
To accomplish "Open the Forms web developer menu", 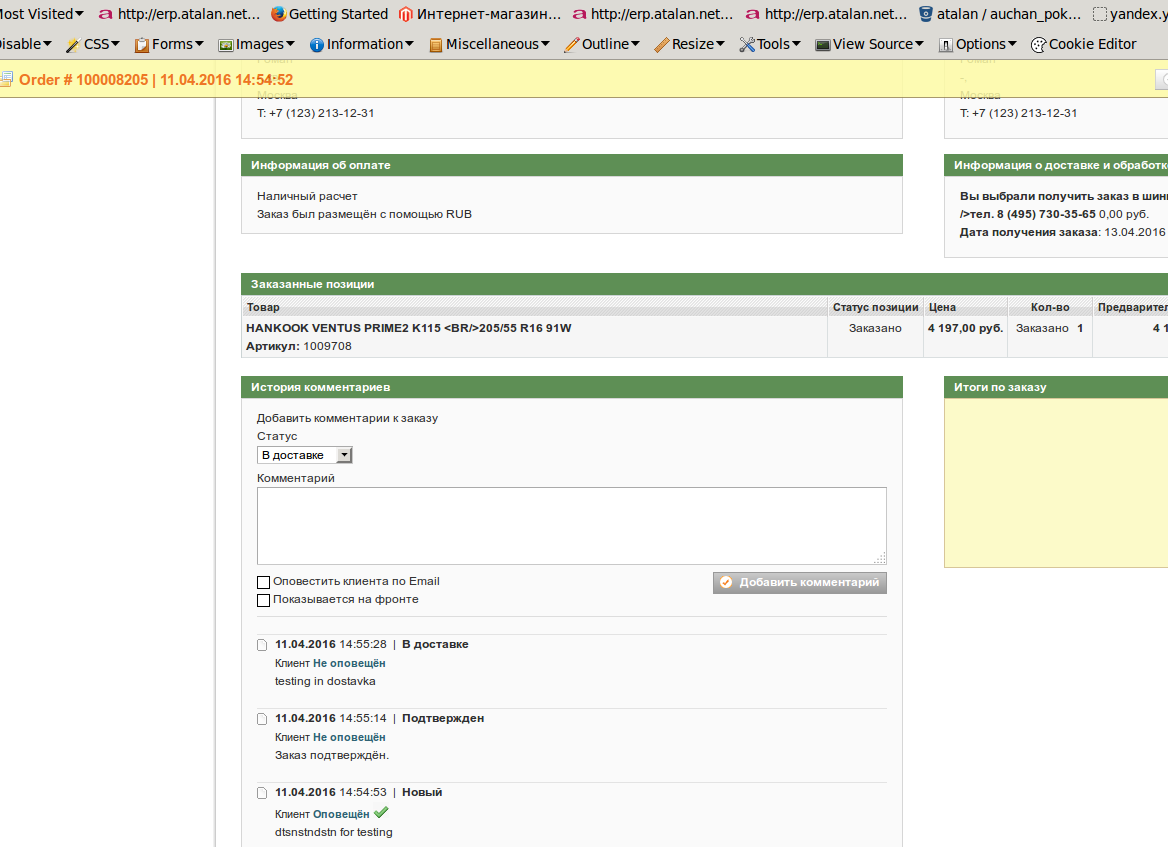I will pyautogui.click(x=169, y=45).
